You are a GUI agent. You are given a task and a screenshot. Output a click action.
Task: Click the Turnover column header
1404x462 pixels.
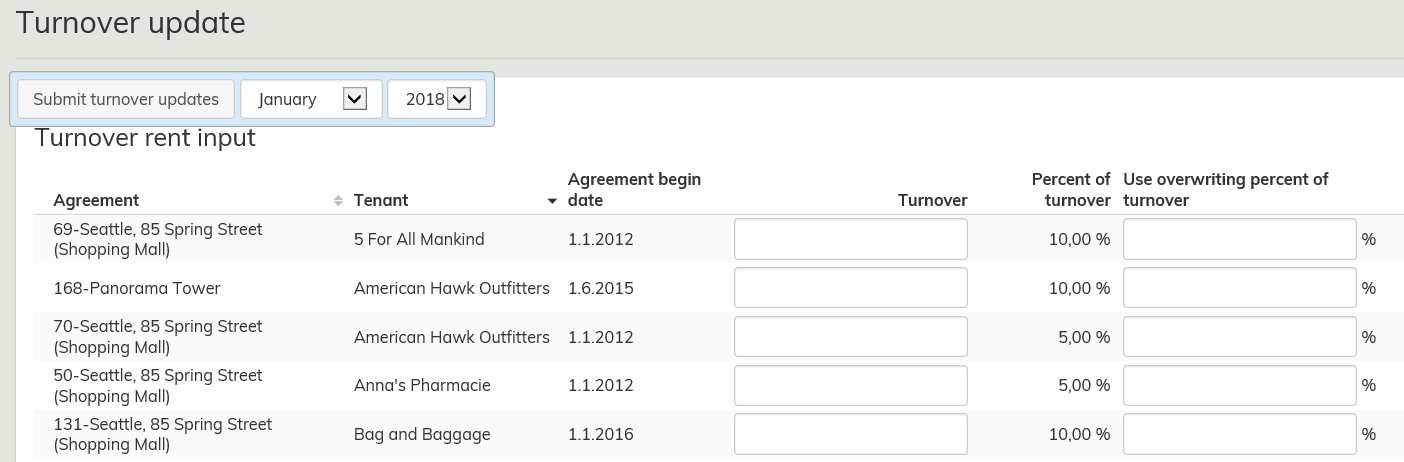pos(932,200)
